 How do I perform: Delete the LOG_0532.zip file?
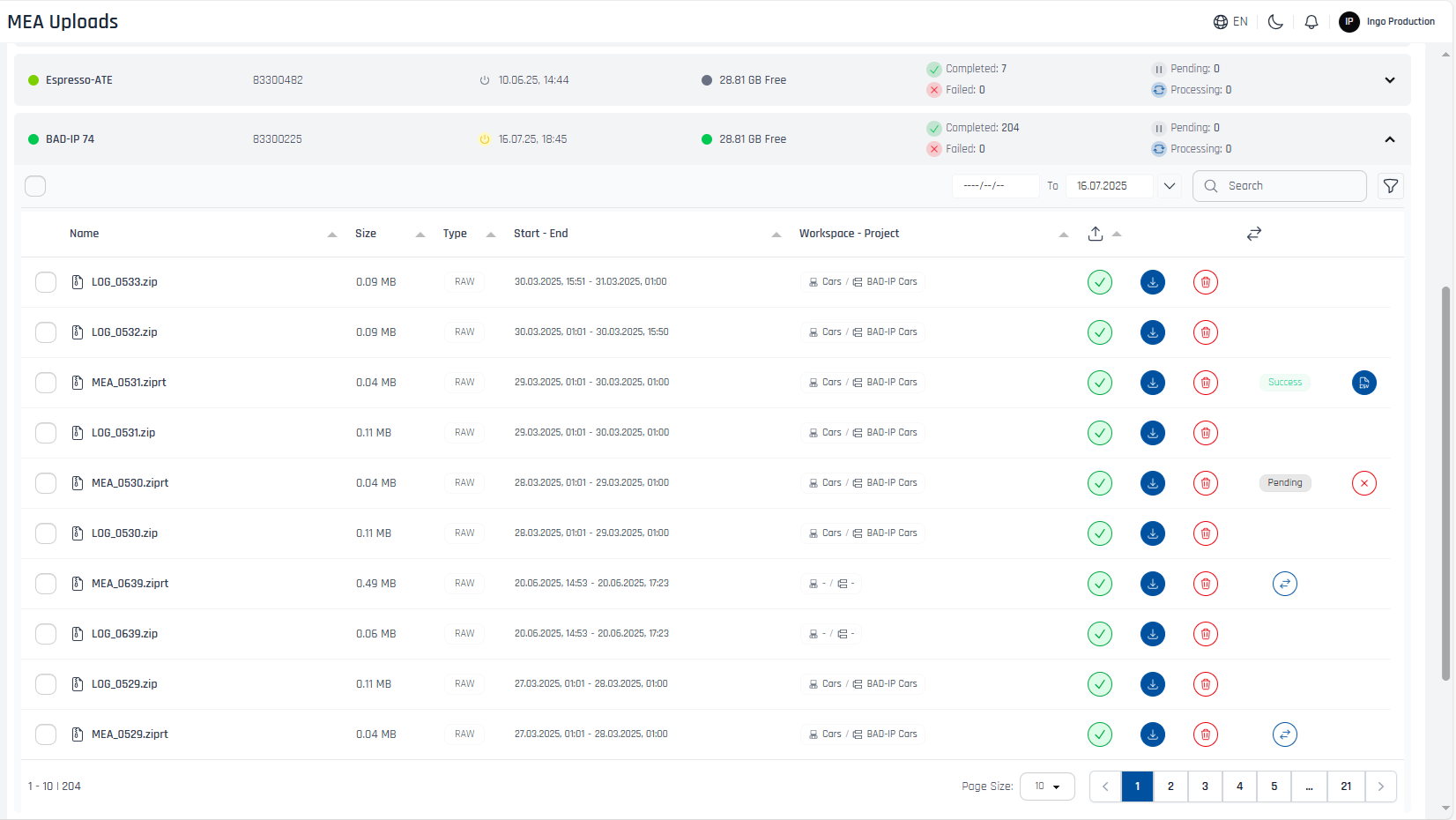coord(1205,332)
